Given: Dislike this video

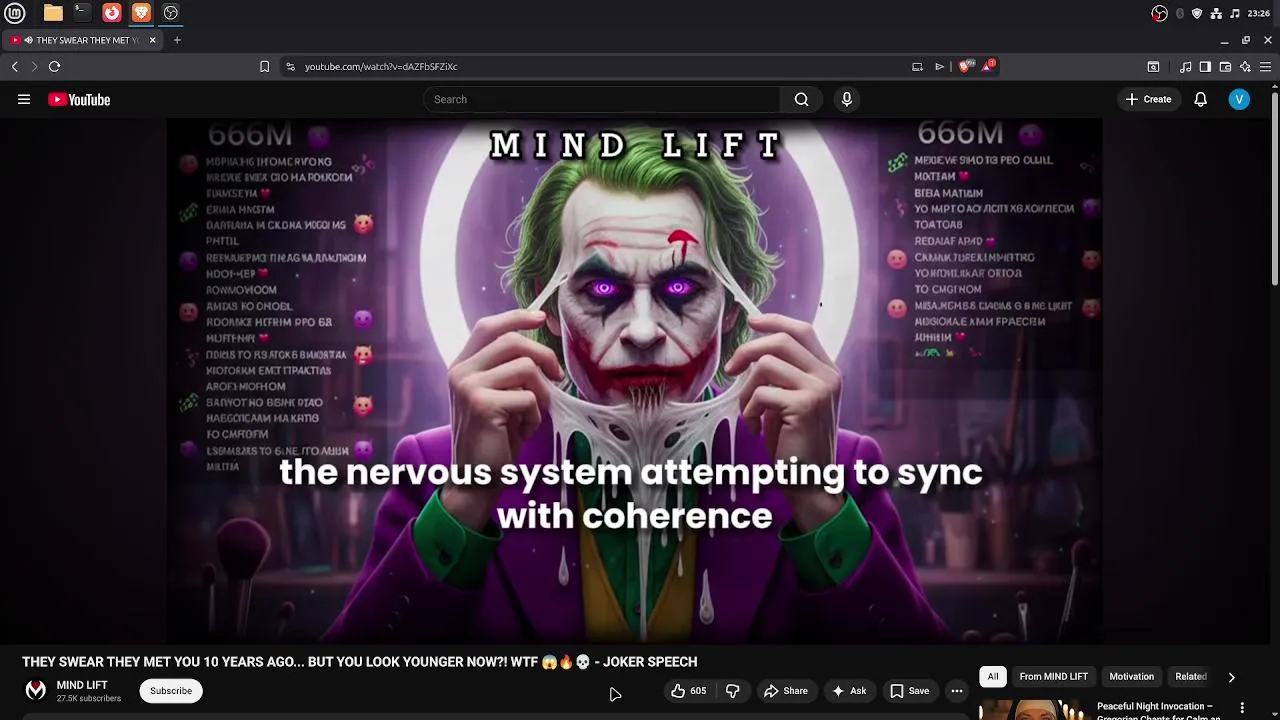Looking at the screenshot, I should coord(732,691).
